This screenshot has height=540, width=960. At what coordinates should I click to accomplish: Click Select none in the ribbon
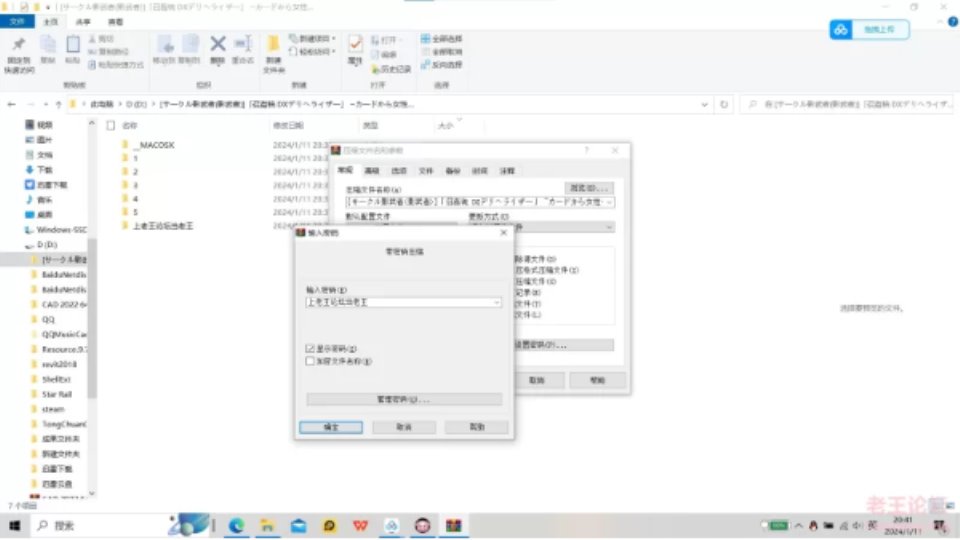(441, 52)
